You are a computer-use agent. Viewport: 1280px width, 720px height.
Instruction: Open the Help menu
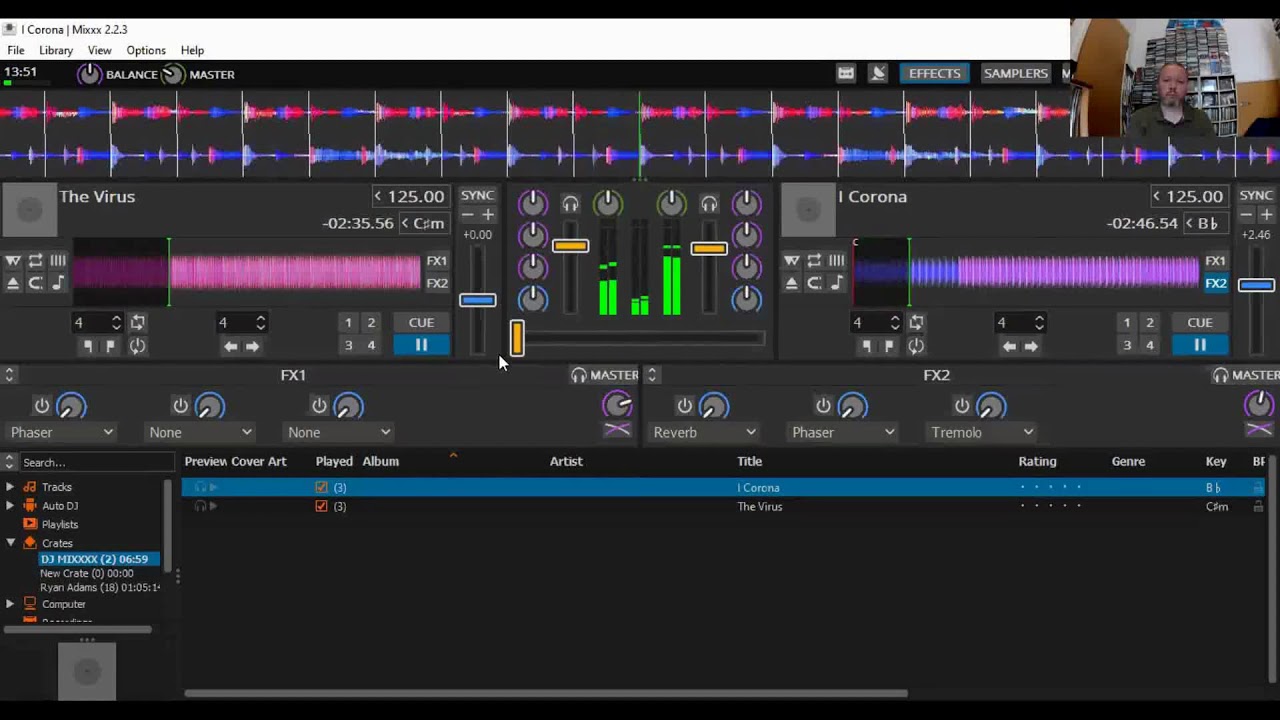tap(192, 50)
